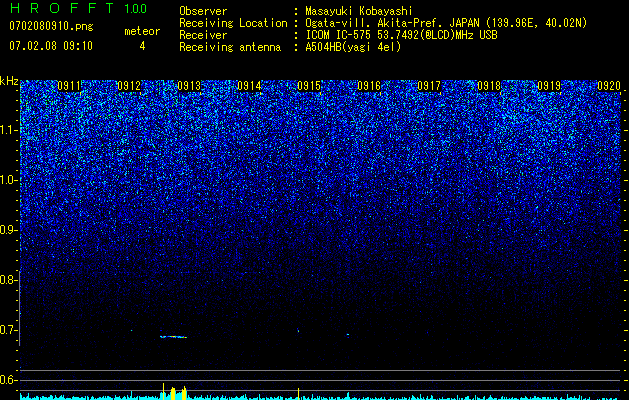Click the bright meteor echo streak near 0.7 kHz
The height and width of the screenshot is (400, 629).
click(x=173, y=337)
